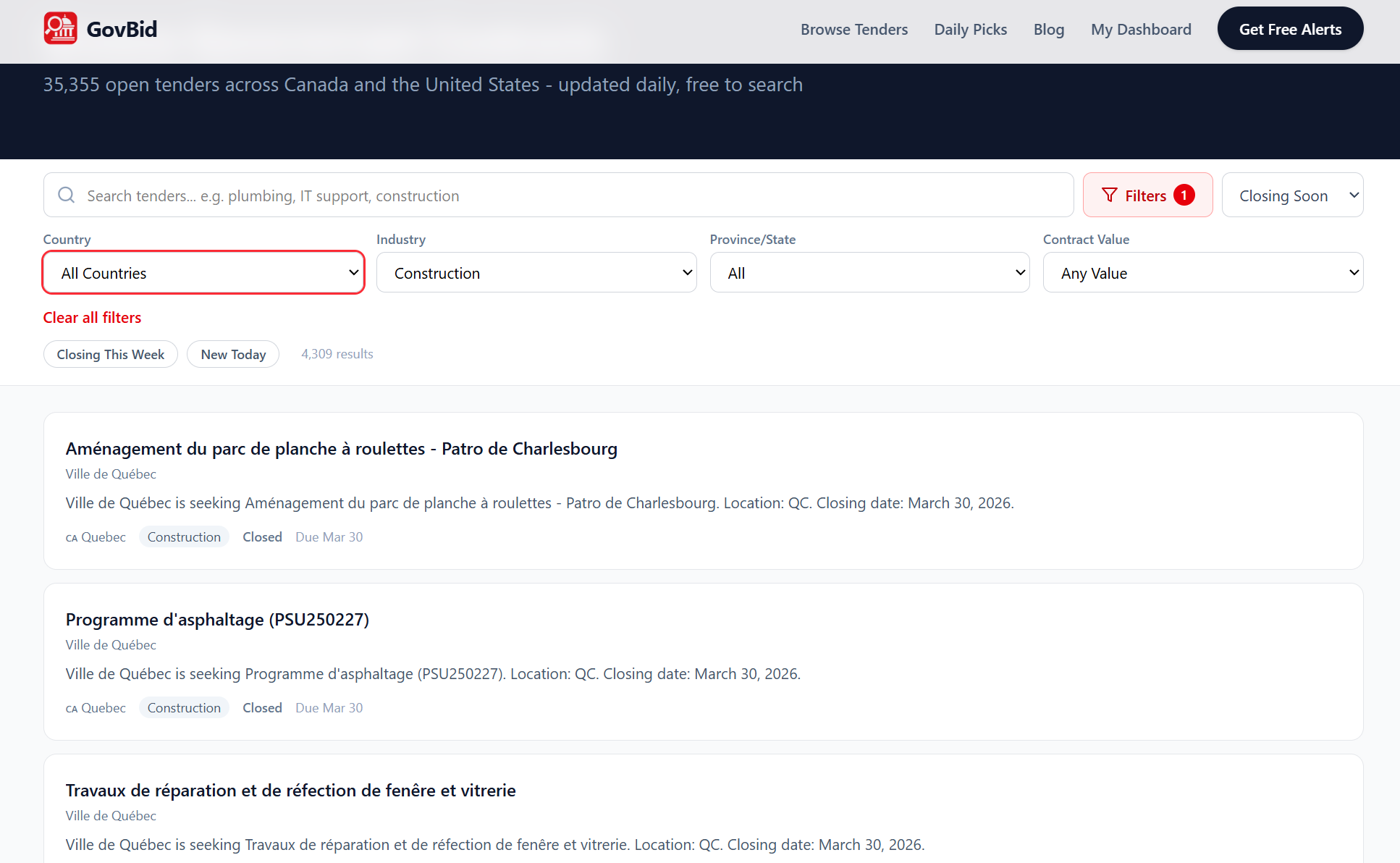
Task: Click the funnel Filters icon
Action: 1109,195
